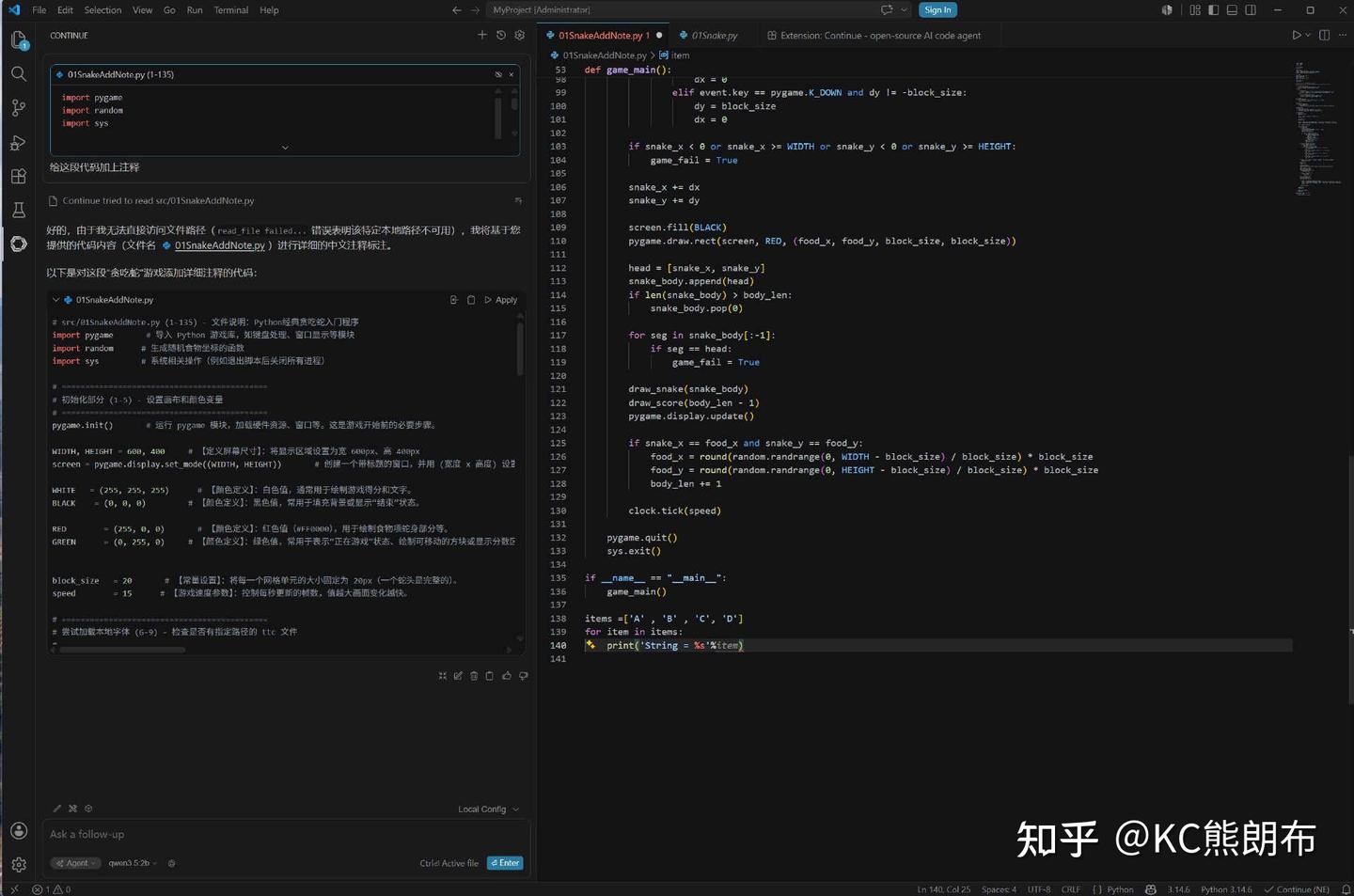The image size is (1354, 896).
Task: Generate a rule from this response
Action: click(458, 676)
